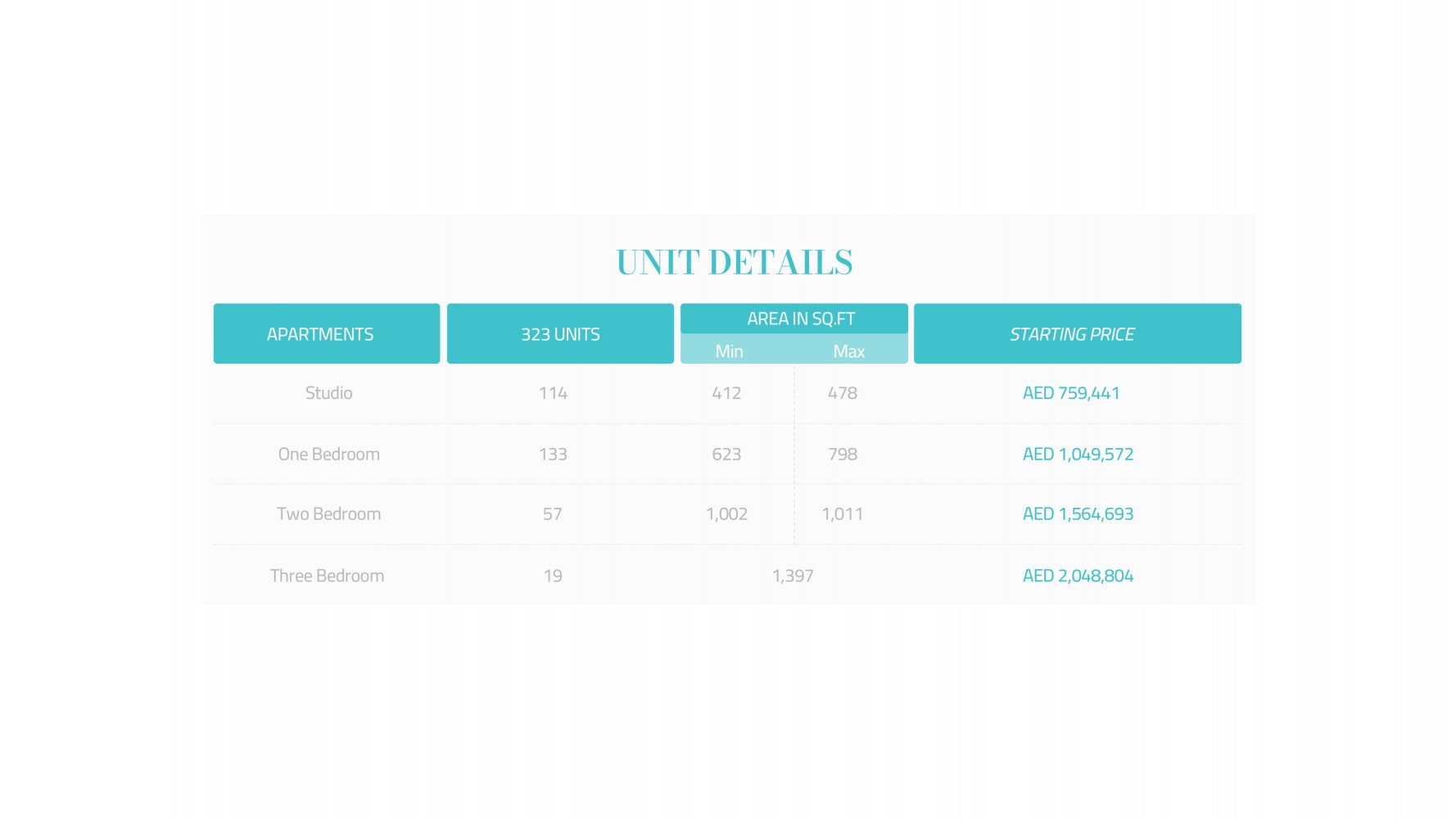Select the APARTMENTS column header

(x=320, y=334)
